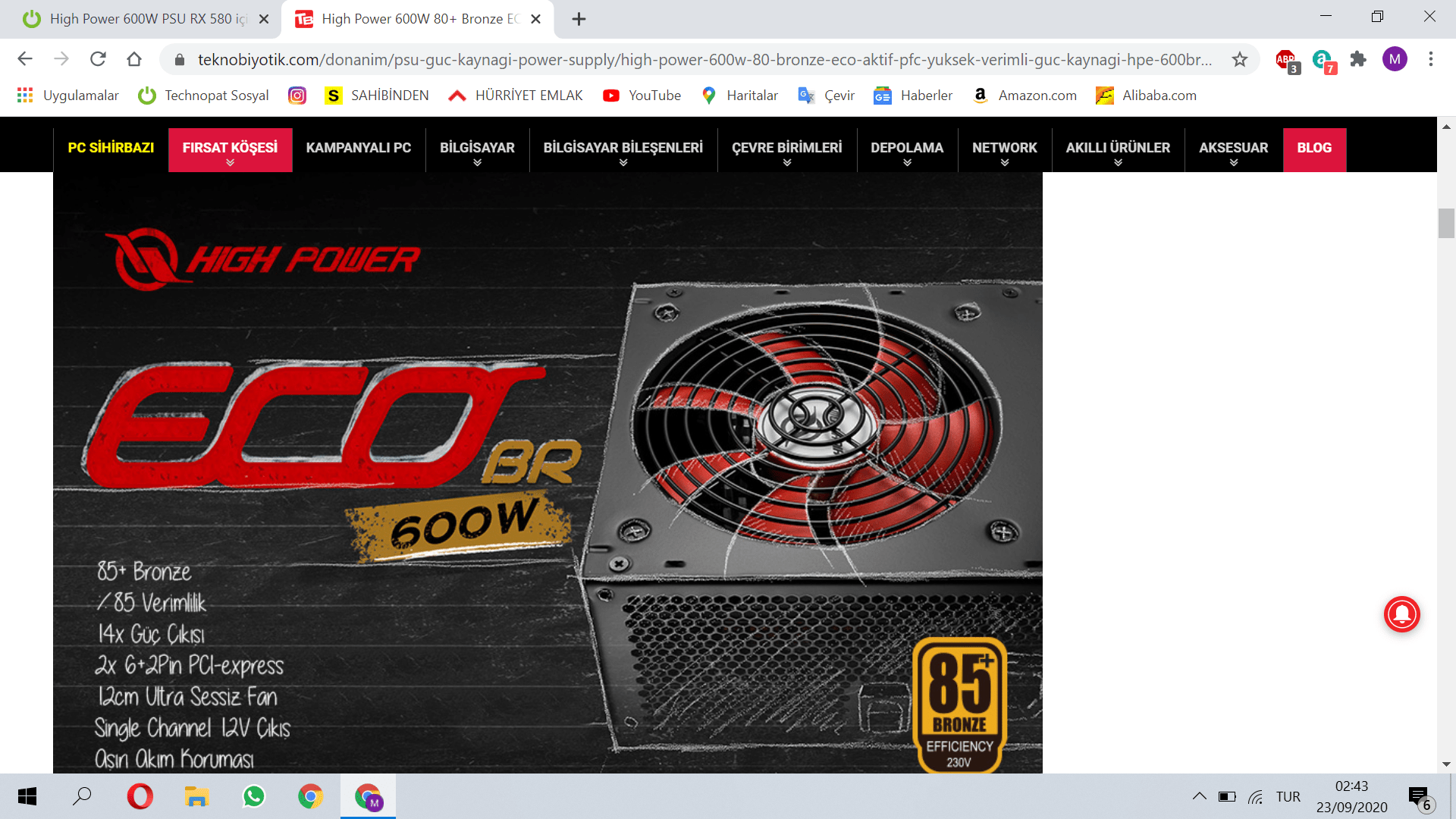1456x819 pixels.
Task: Click the address bar URL field
Action: [704, 59]
